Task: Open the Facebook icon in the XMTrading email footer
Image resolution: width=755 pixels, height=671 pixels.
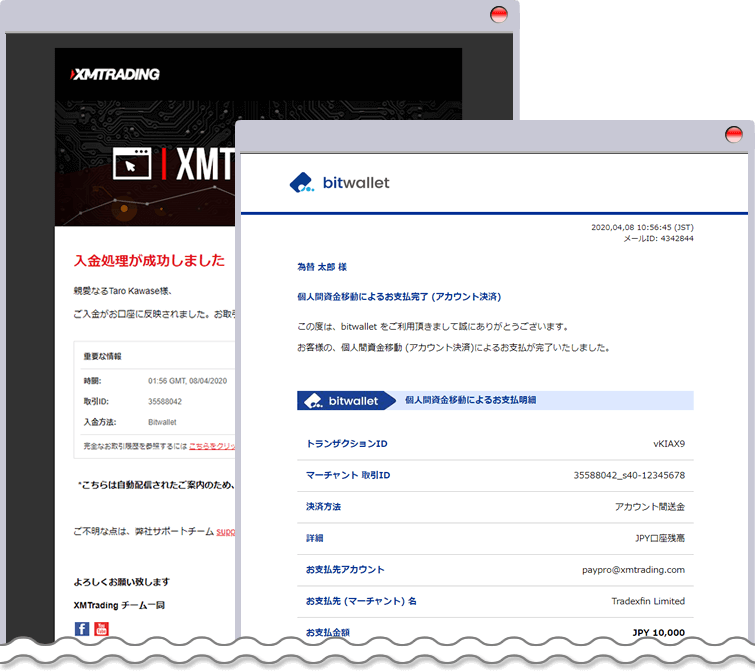Action: pos(82,629)
